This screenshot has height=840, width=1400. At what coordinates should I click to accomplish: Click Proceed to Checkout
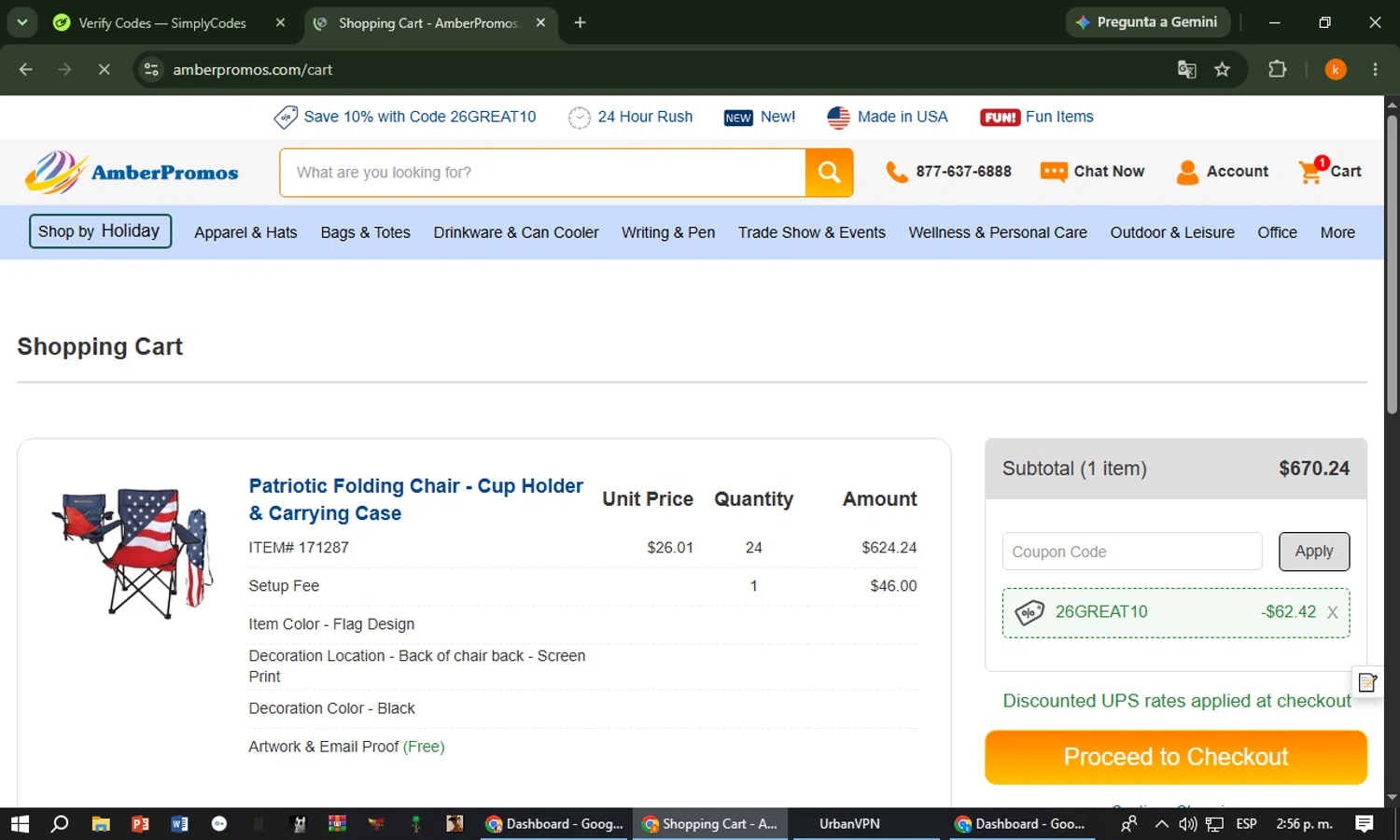click(x=1176, y=757)
